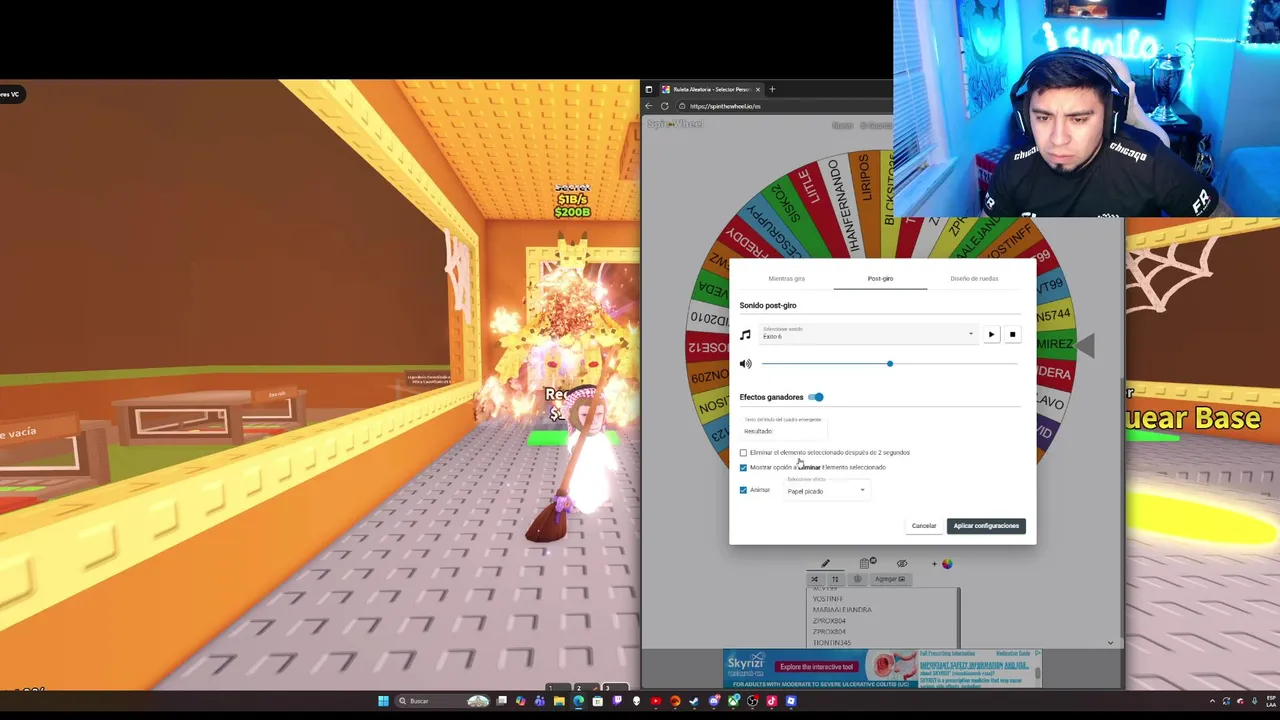The height and width of the screenshot is (720, 1280).
Task: Select the MARIAALEJANDRA entry in list
Action: click(x=842, y=610)
